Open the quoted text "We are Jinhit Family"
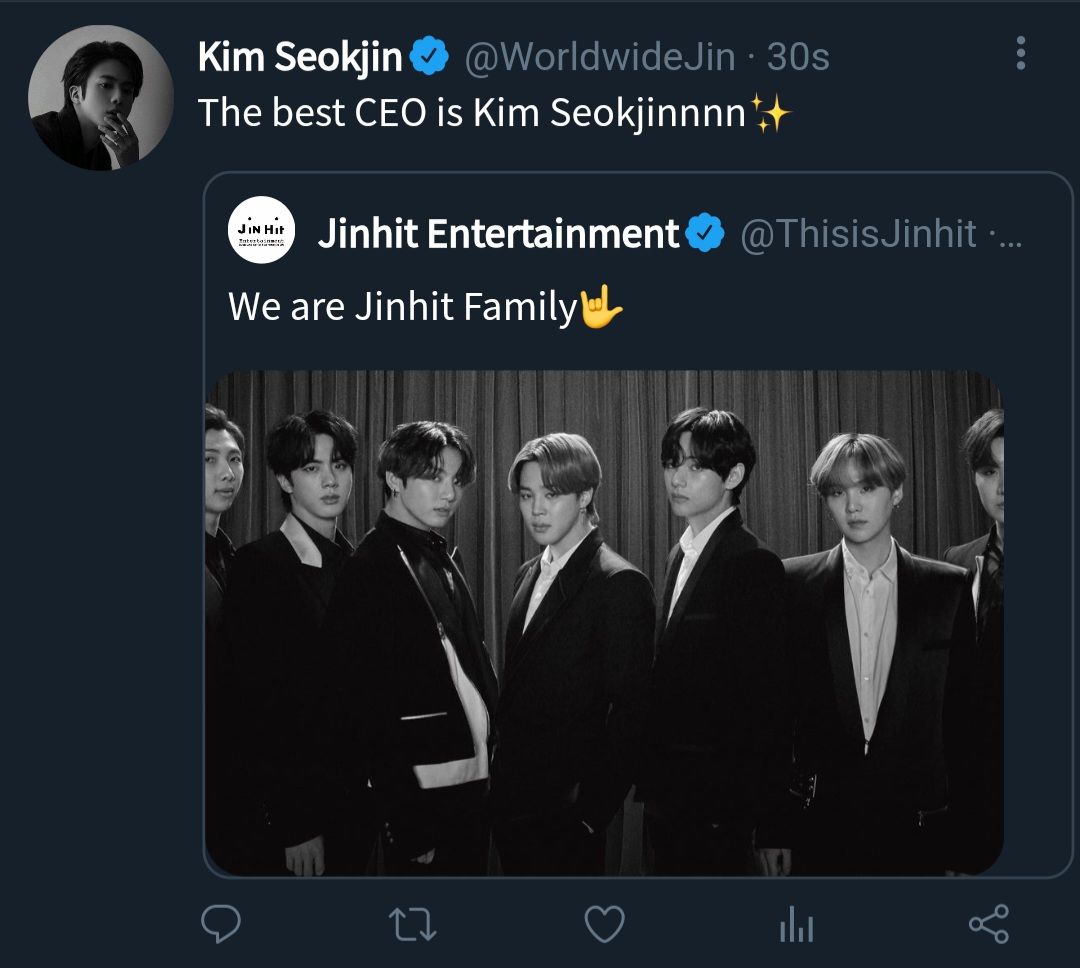Viewport: 1080px width, 968px height. tap(403, 306)
